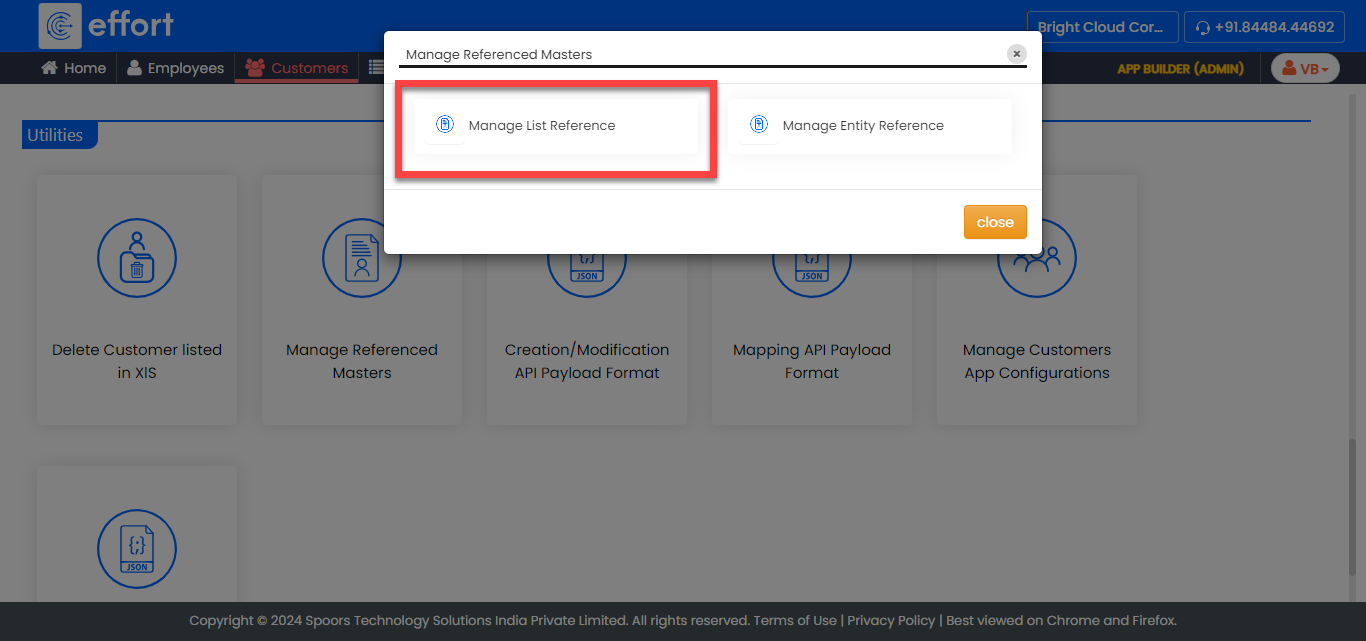The image size is (1366, 641).
Task: Open the Bright Cloud company selector
Action: [x=1100, y=27]
